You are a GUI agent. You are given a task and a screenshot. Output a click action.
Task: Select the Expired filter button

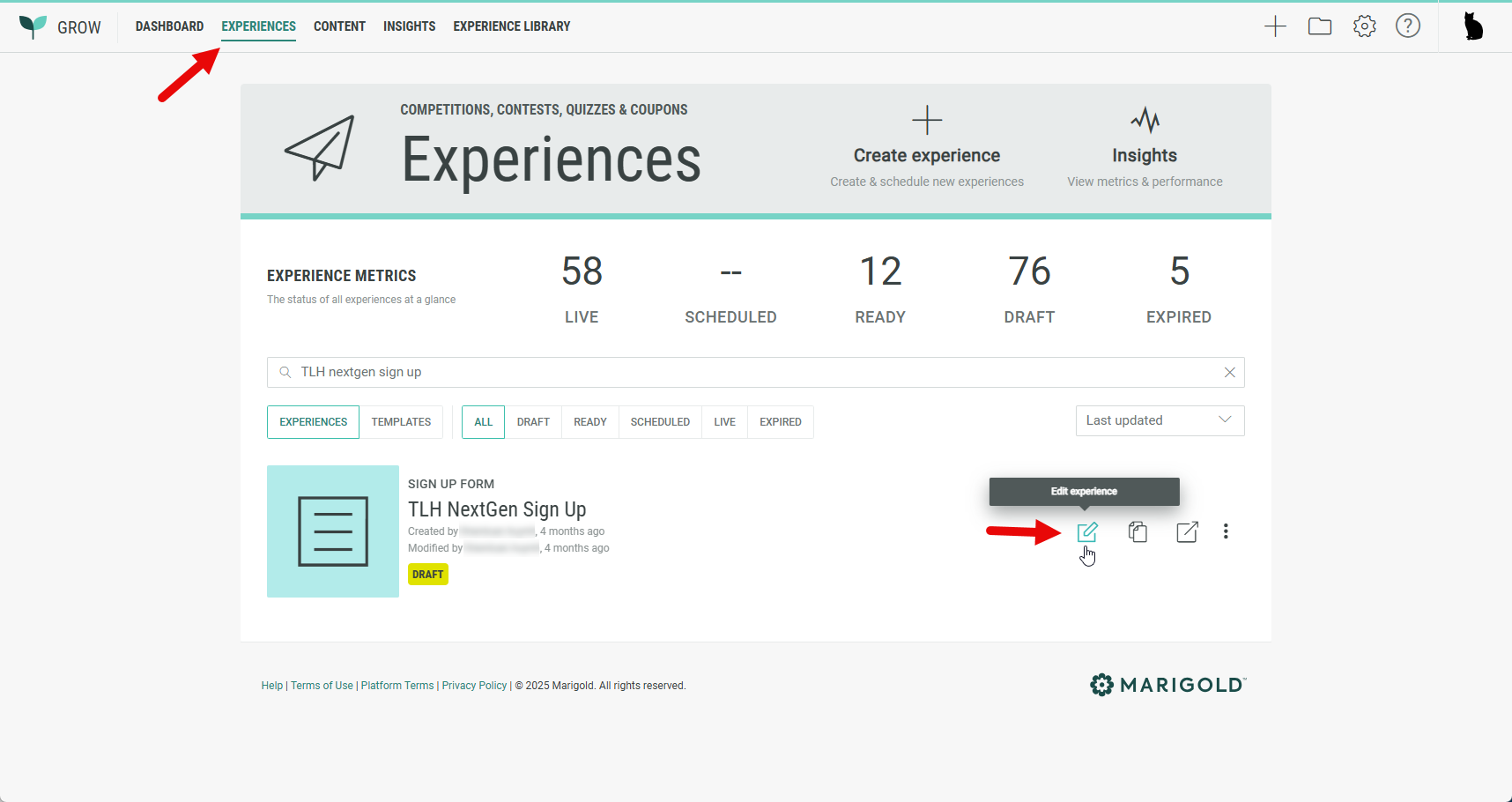coord(780,422)
